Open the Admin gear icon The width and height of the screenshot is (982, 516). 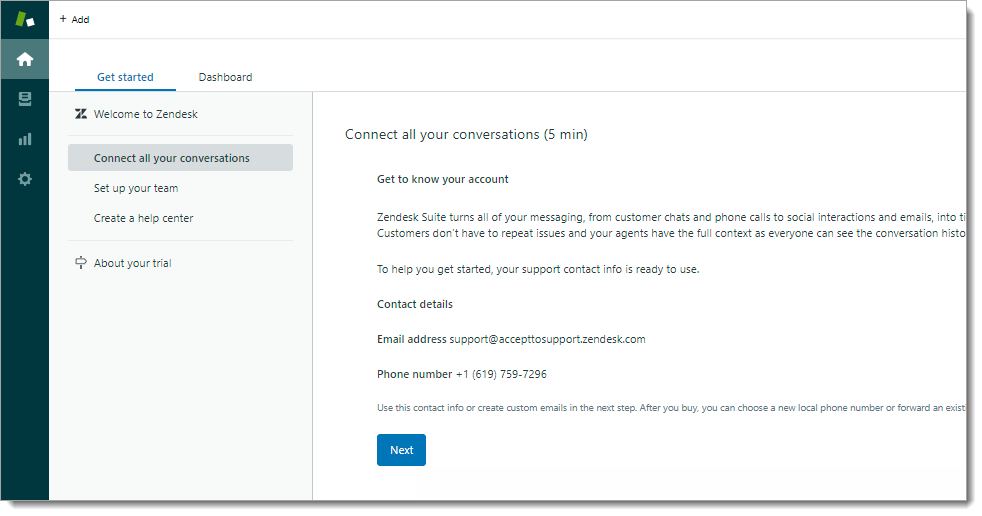click(x=25, y=179)
